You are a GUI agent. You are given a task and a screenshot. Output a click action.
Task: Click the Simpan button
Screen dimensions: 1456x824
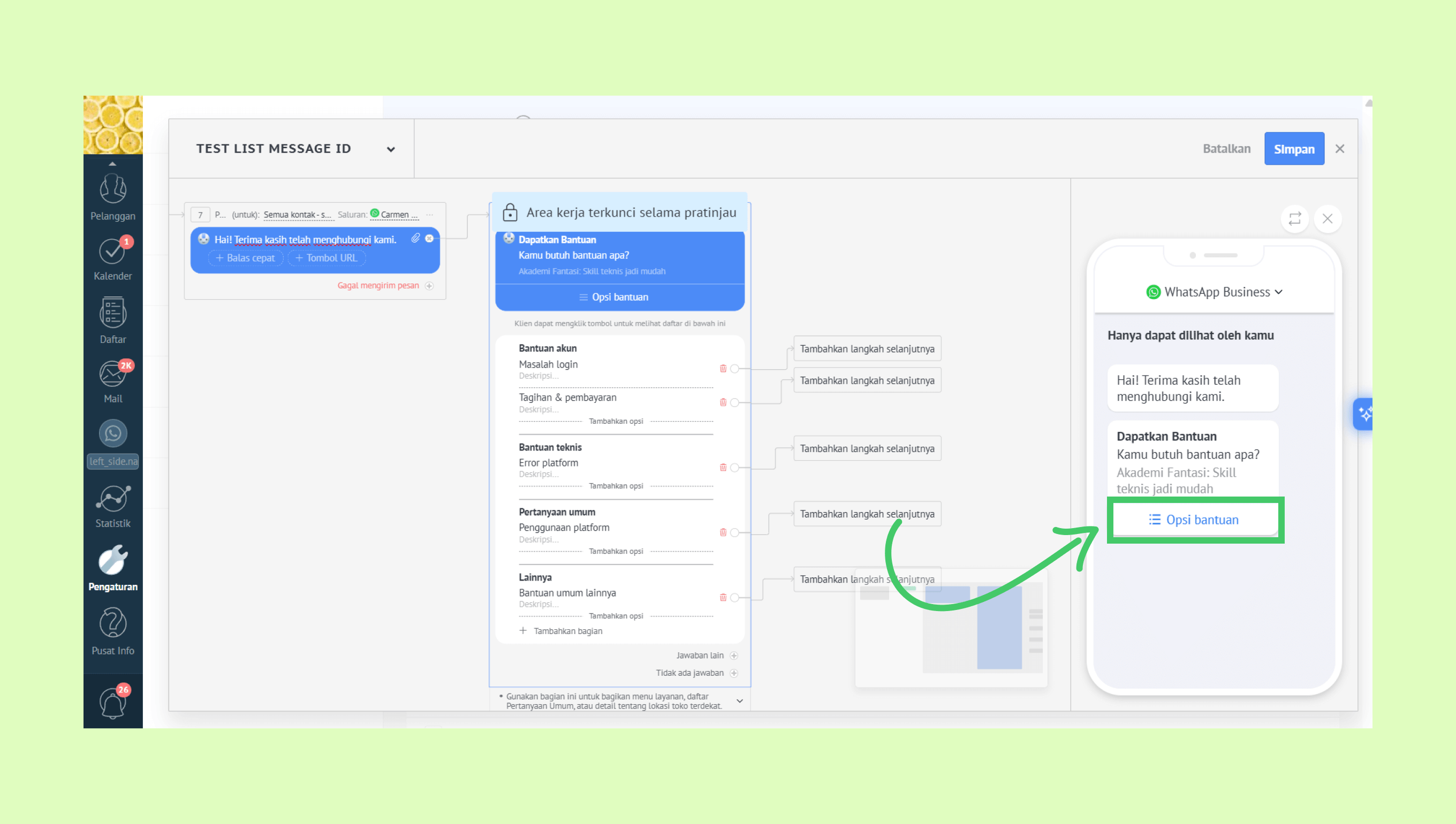[x=1293, y=149]
